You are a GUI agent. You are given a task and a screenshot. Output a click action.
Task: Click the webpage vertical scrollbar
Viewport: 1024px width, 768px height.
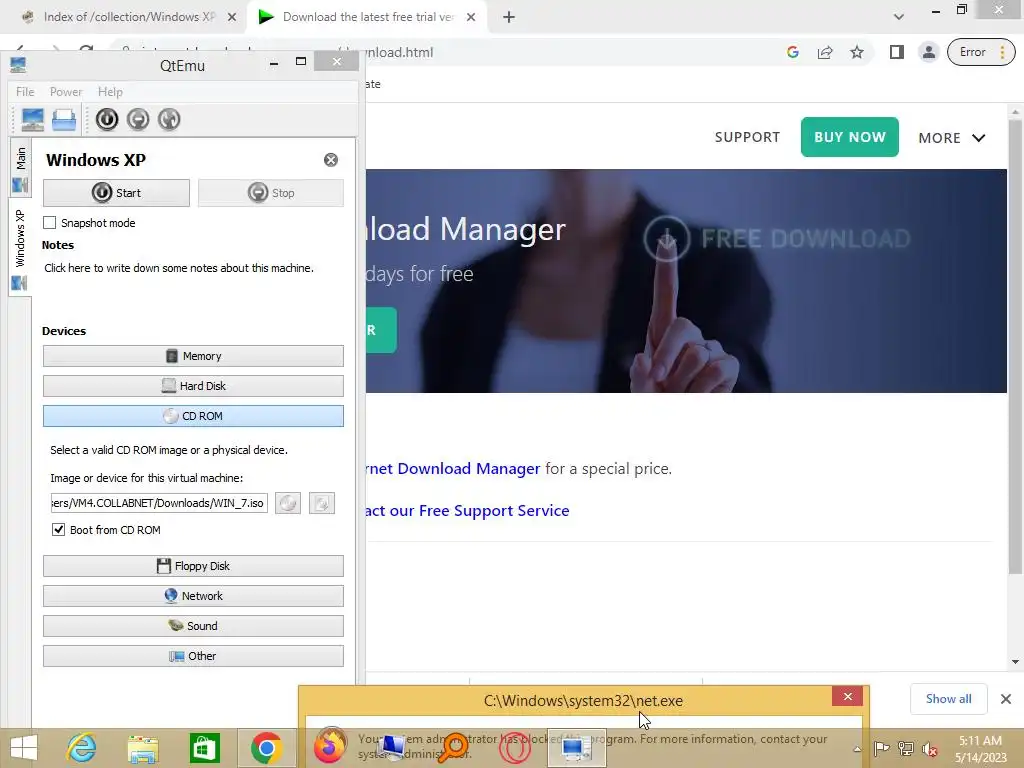1014,346
